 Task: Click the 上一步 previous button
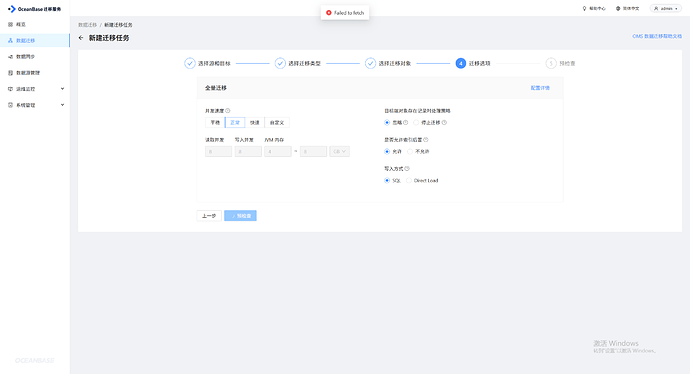pyautogui.click(x=209, y=216)
